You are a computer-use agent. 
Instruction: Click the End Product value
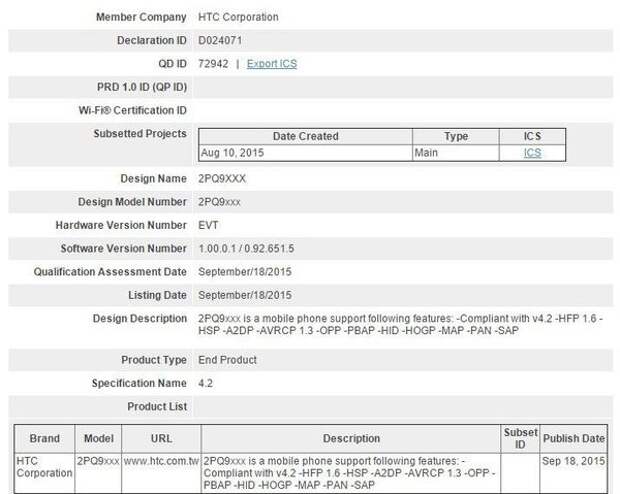227,360
